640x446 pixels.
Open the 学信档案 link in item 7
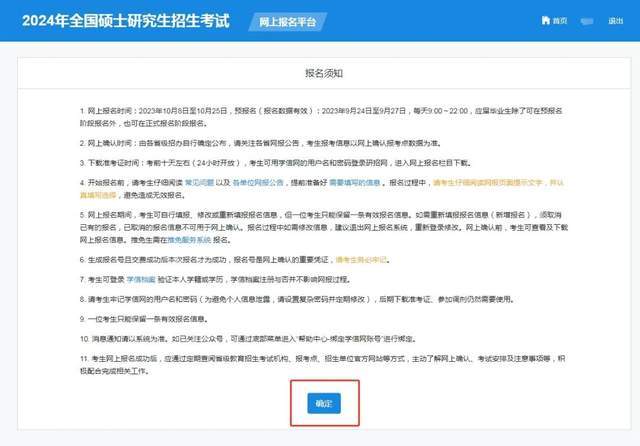(x=141, y=280)
